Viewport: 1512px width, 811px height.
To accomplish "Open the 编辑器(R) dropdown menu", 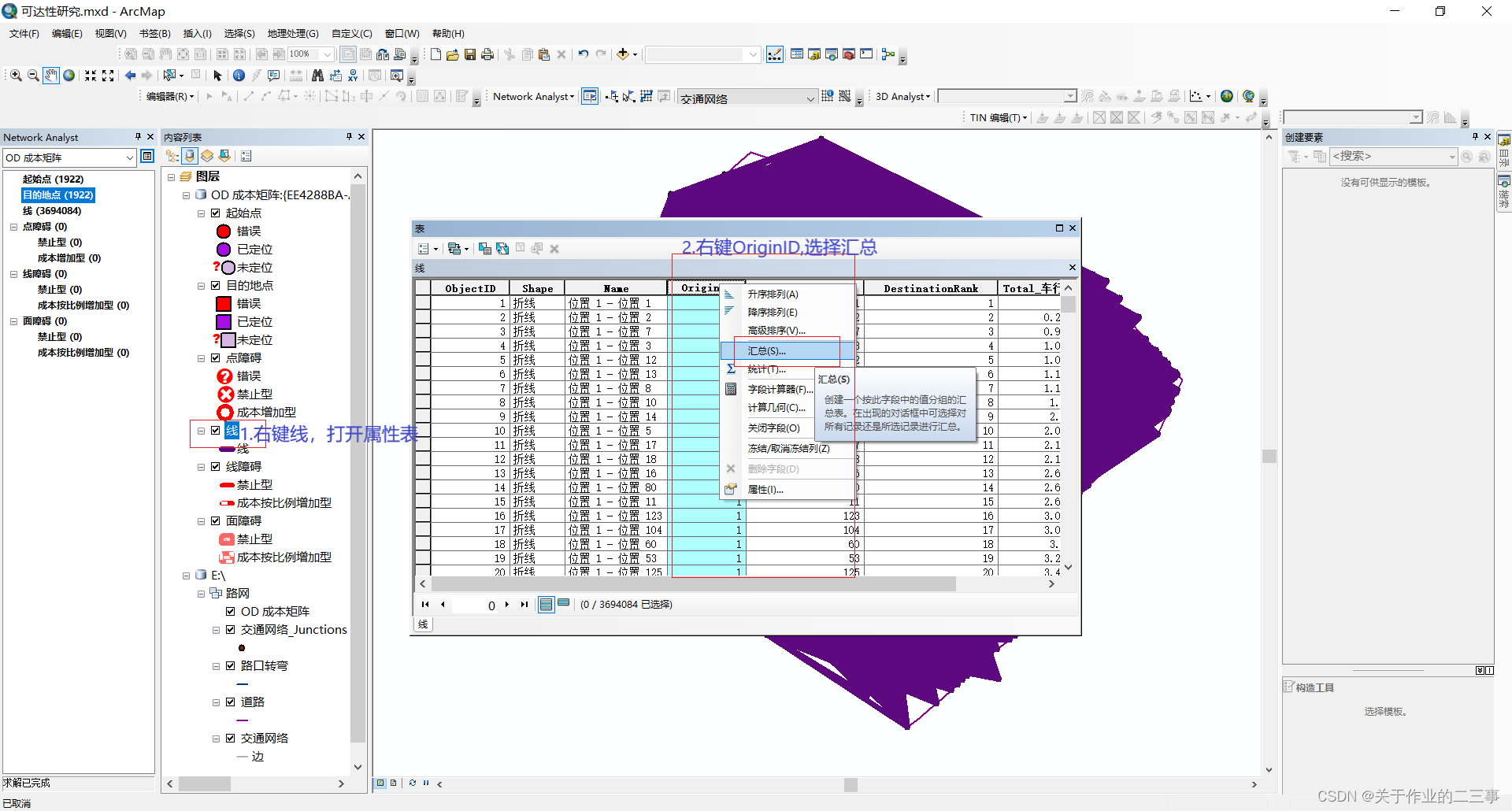I will click(x=169, y=97).
